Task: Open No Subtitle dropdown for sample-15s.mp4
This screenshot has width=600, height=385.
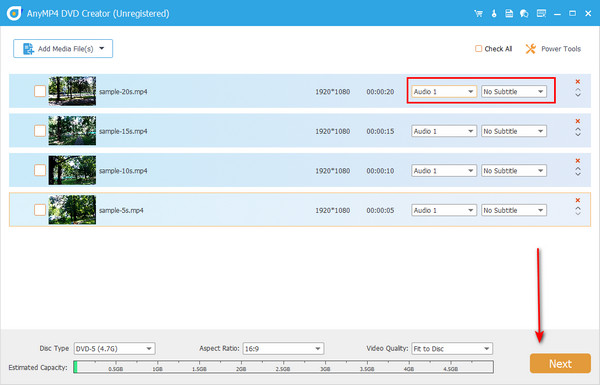Action: [514, 131]
